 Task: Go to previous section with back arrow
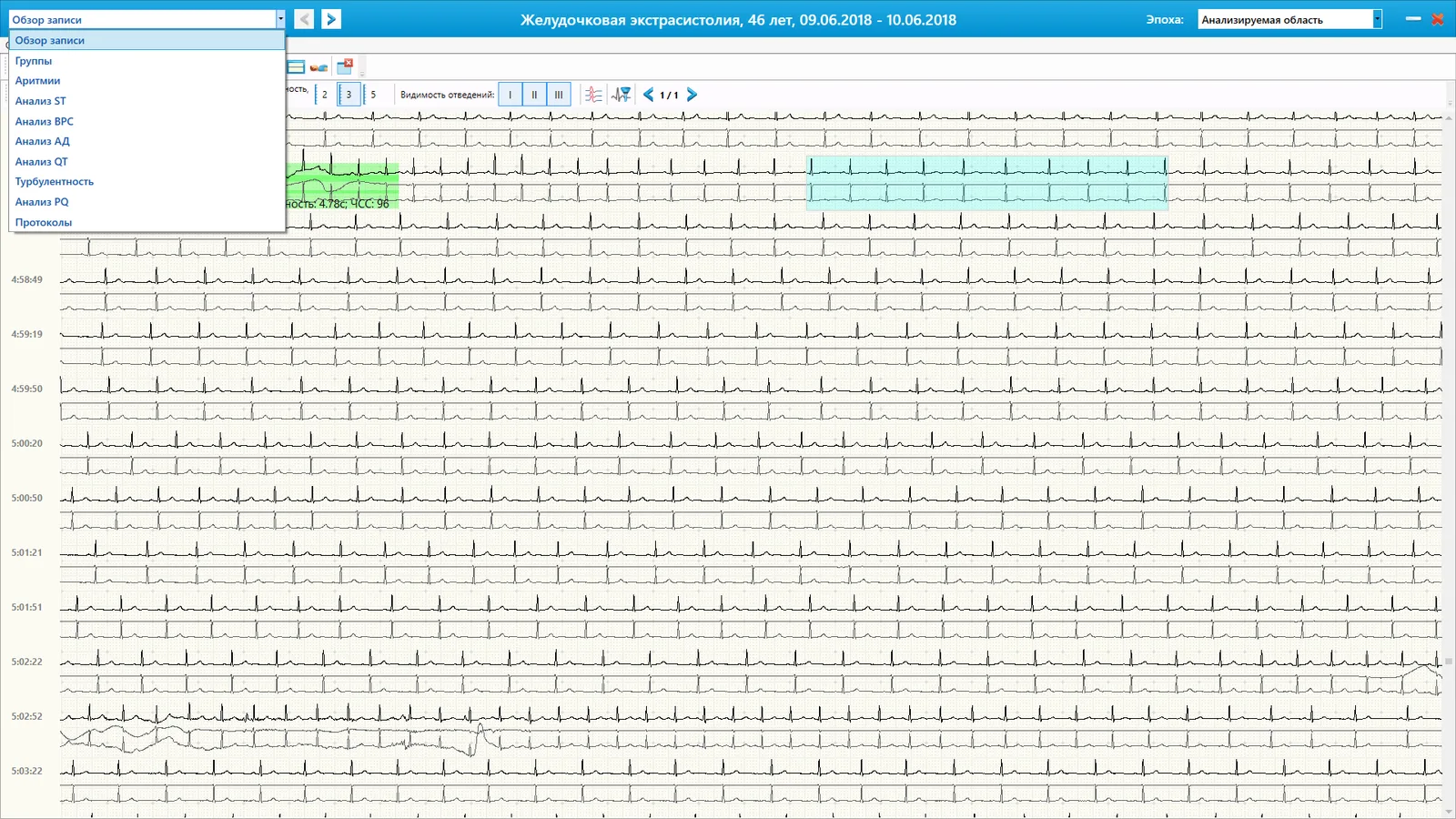click(x=305, y=19)
